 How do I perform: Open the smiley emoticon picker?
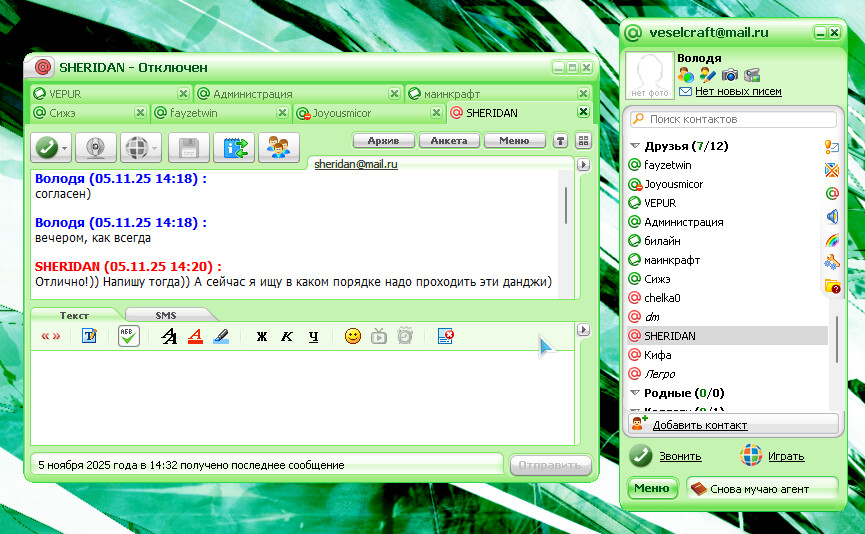click(x=352, y=336)
